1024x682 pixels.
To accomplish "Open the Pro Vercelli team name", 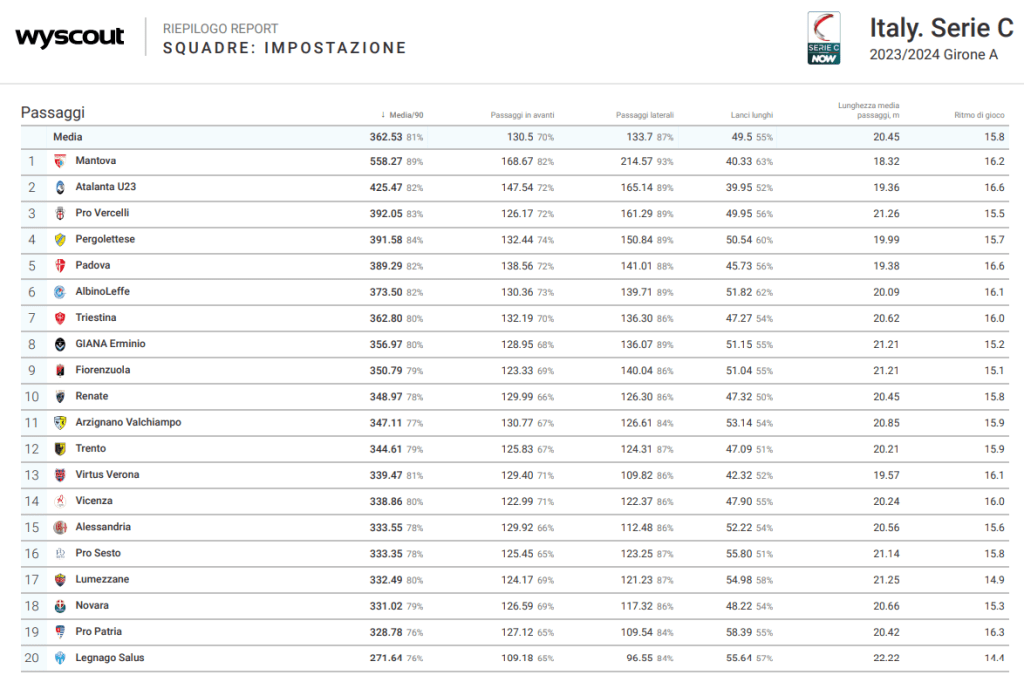I will pyautogui.click(x=102, y=213).
